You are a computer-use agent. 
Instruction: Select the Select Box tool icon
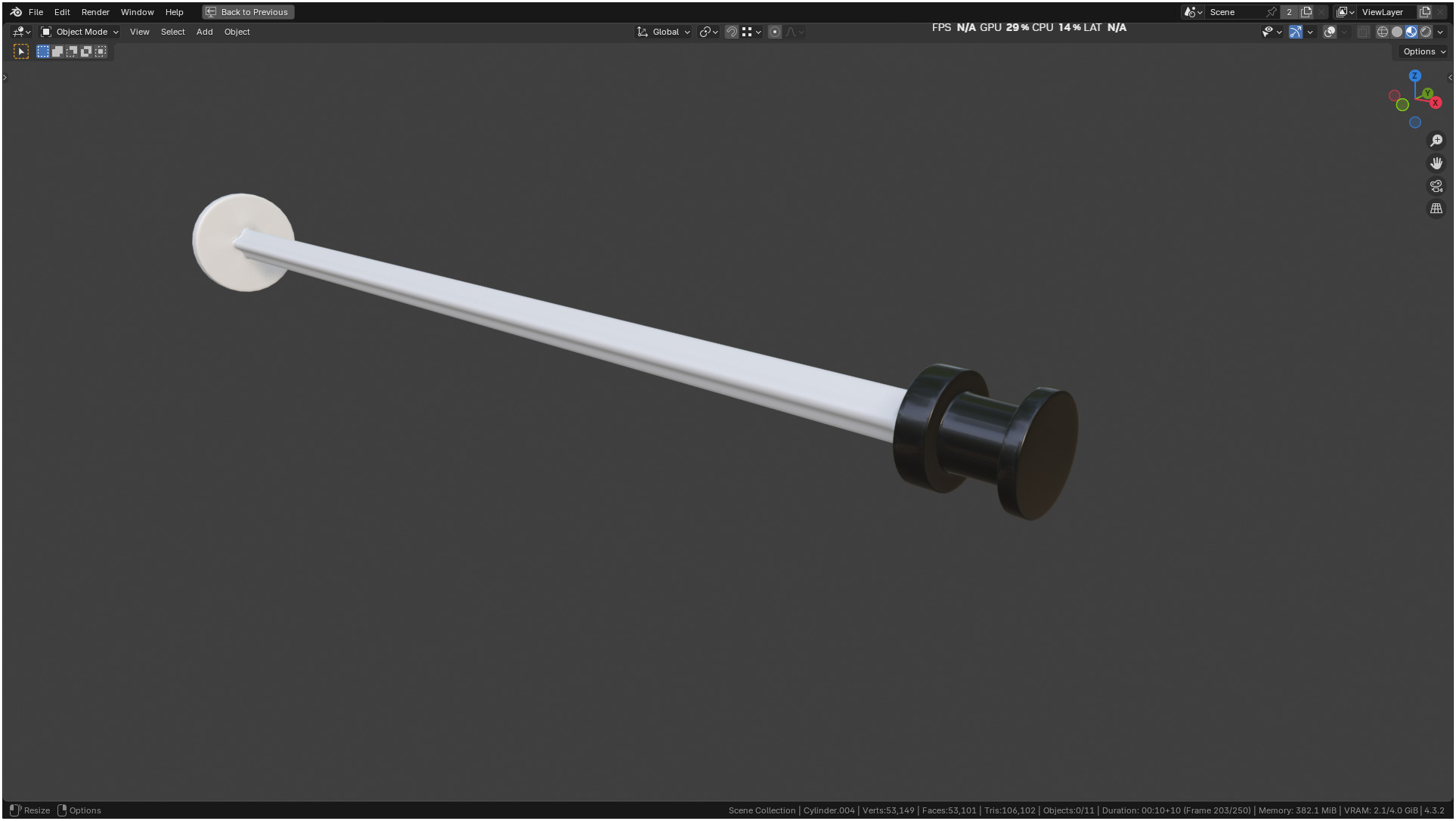(21, 51)
